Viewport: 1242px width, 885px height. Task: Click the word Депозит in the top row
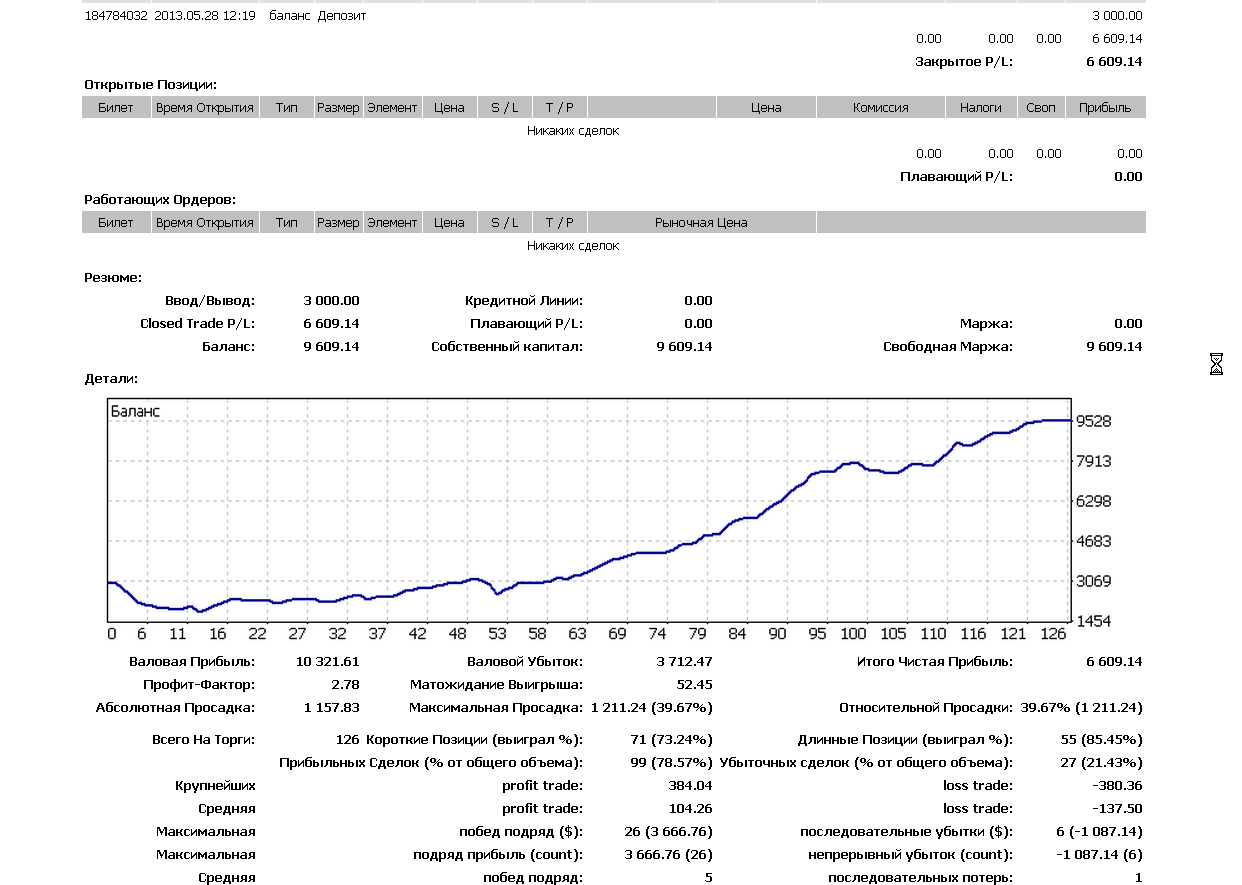(342, 16)
